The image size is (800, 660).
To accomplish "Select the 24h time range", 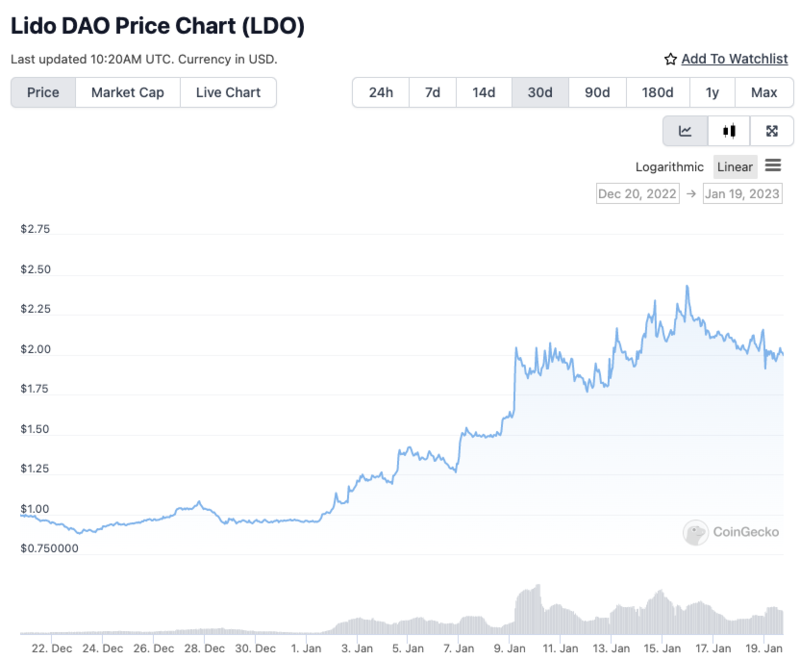I will pyautogui.click(x=381, y=93).
